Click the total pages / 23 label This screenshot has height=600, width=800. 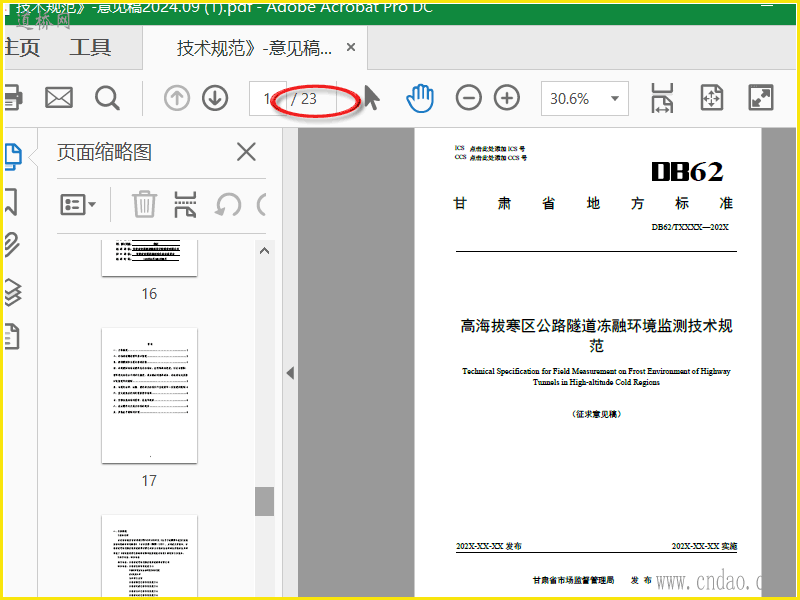pyautogui.click(x=304, y=98)
